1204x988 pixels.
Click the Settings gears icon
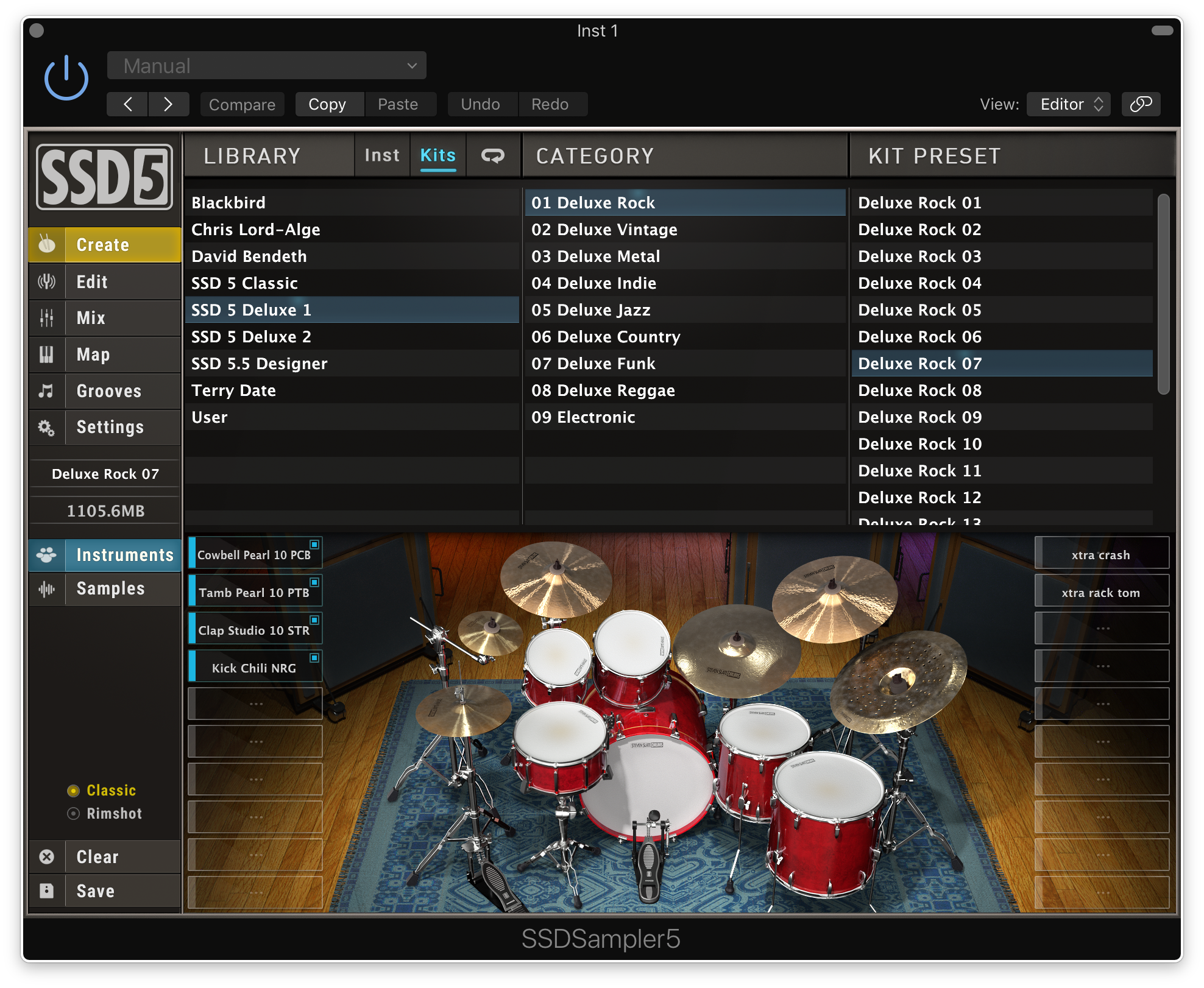pyautogui.click(x=47, y=428)
